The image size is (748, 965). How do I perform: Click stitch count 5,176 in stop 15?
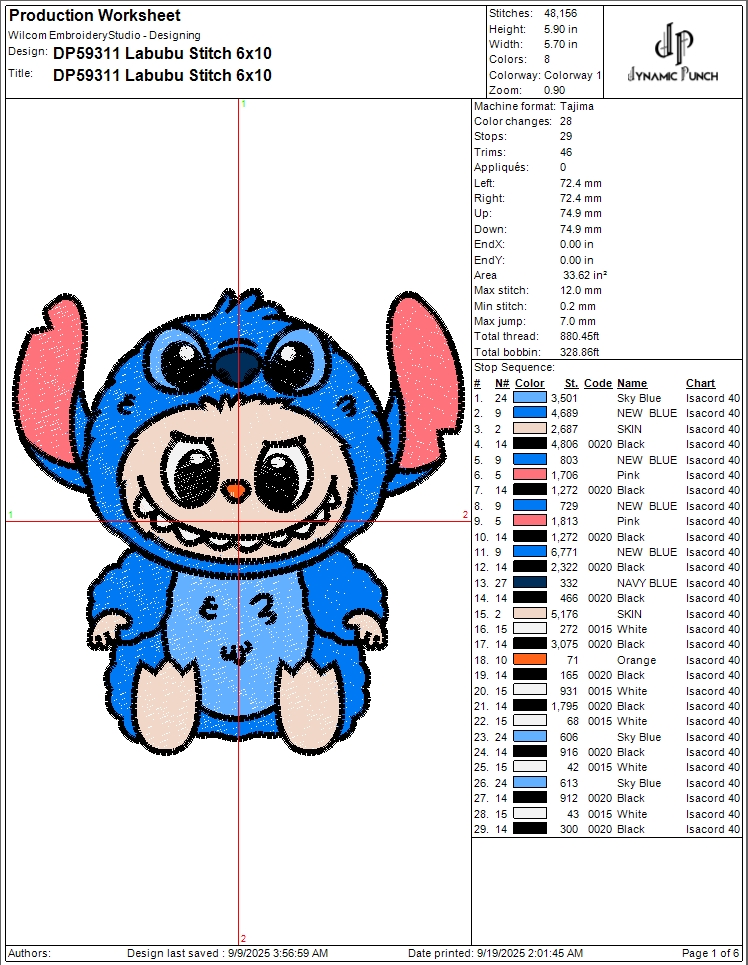(565, 614)
